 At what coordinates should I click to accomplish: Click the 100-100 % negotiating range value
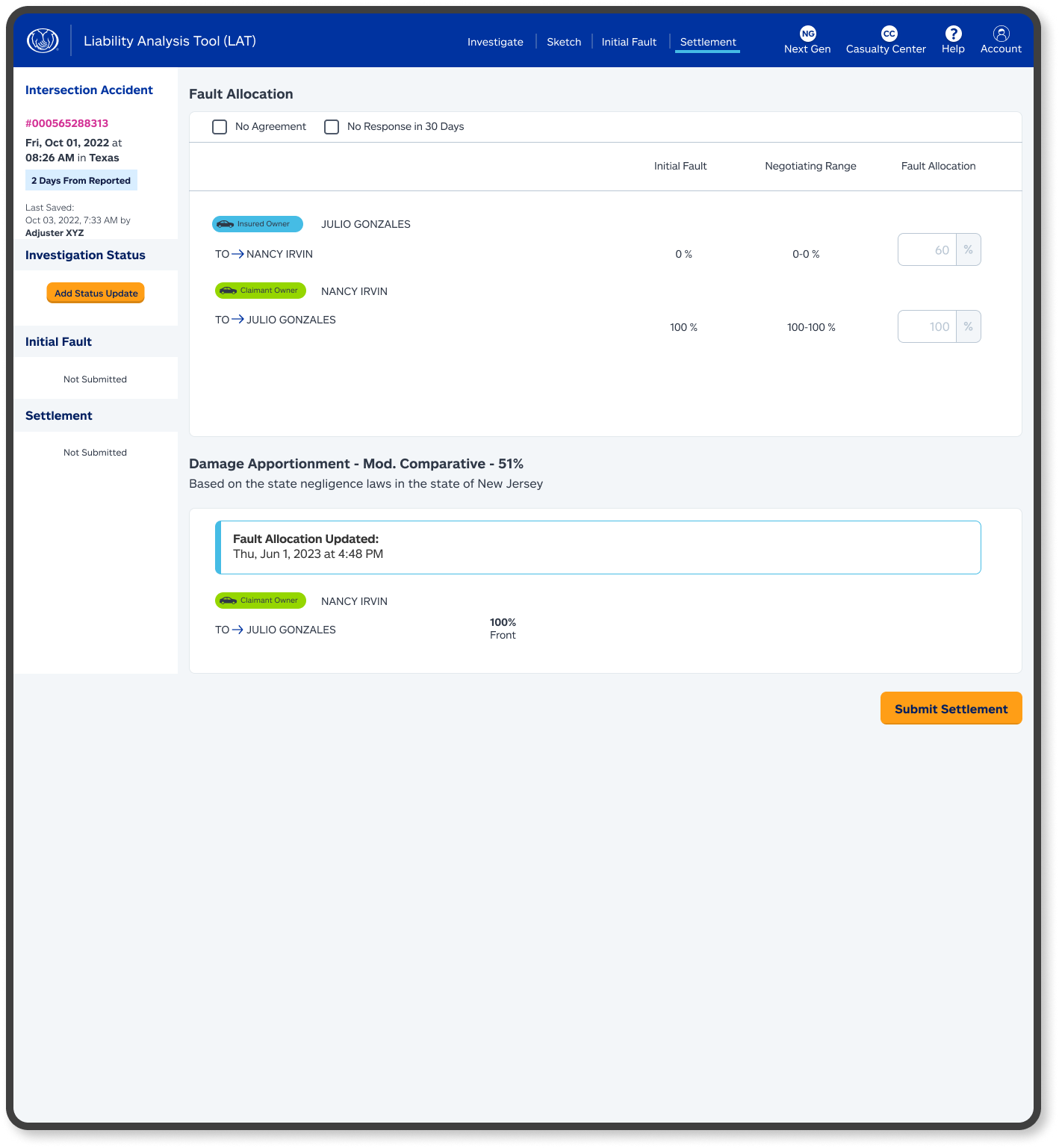coord(811,327)
